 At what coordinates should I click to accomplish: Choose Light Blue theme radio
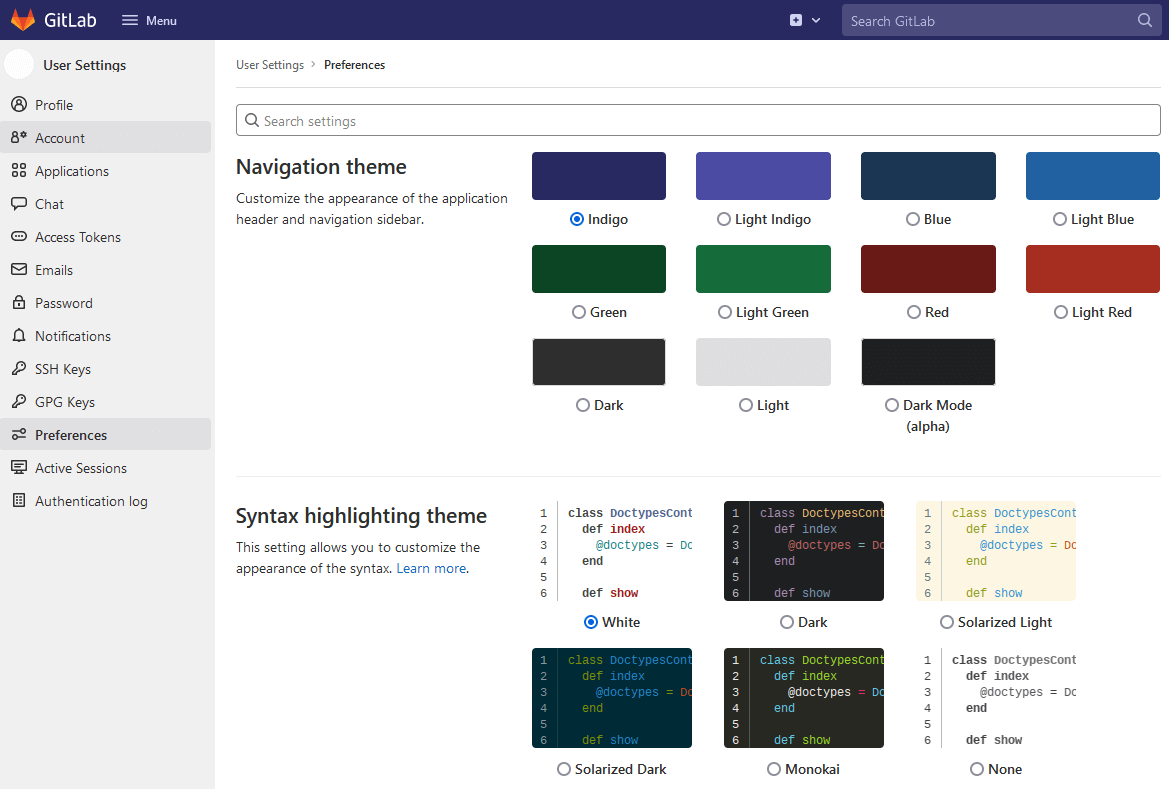coord(1060,219)
